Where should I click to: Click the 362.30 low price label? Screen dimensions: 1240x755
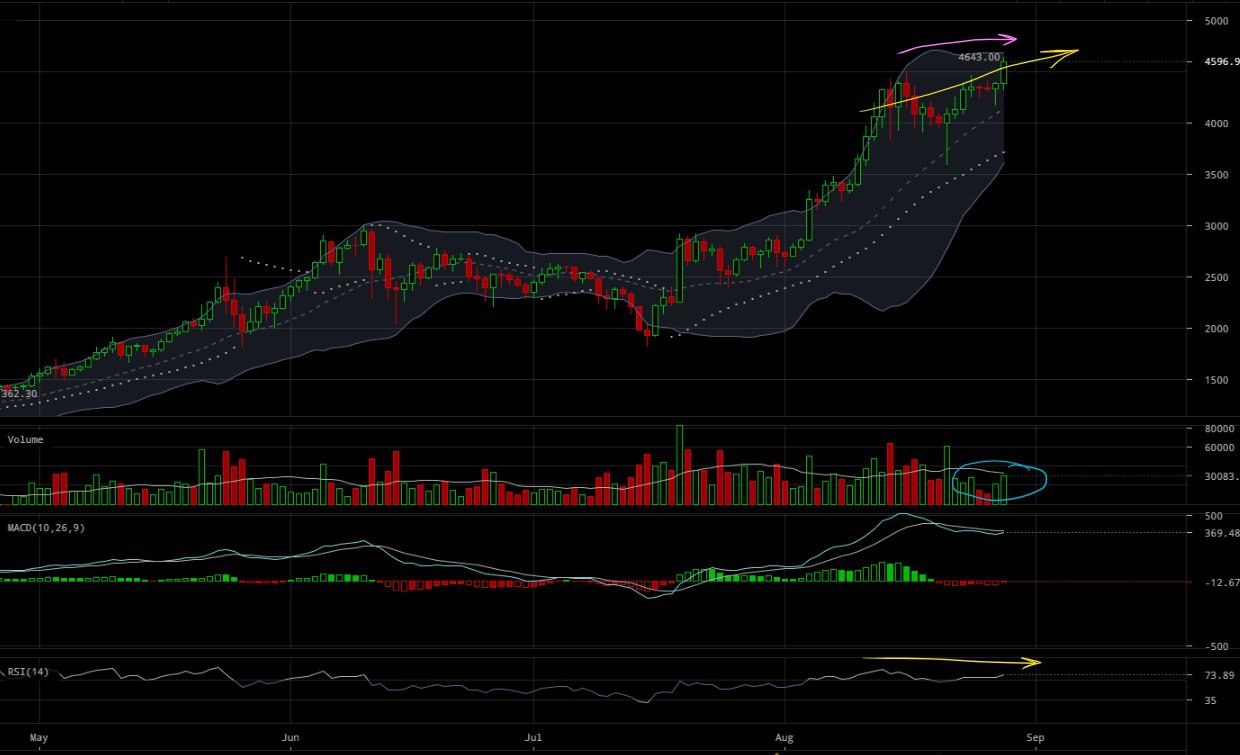click(x=18, y=394)
